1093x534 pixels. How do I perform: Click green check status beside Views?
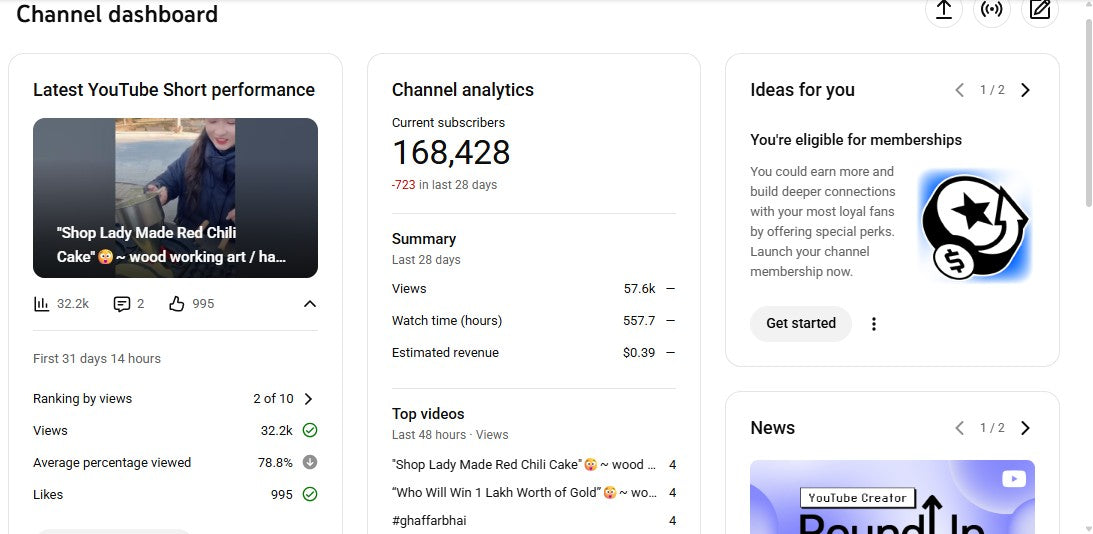[x=310, y=430]
